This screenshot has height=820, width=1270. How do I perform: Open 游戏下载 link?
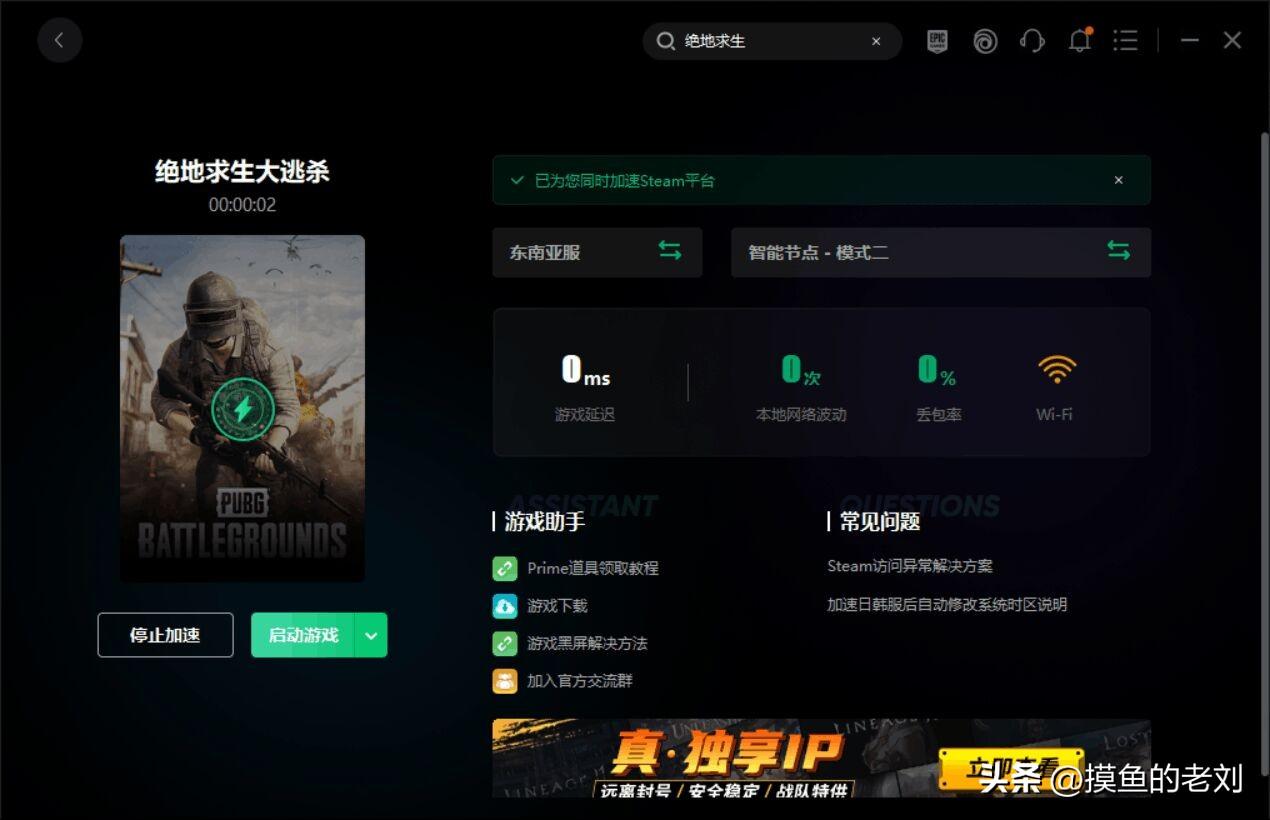tap(557, 606)
